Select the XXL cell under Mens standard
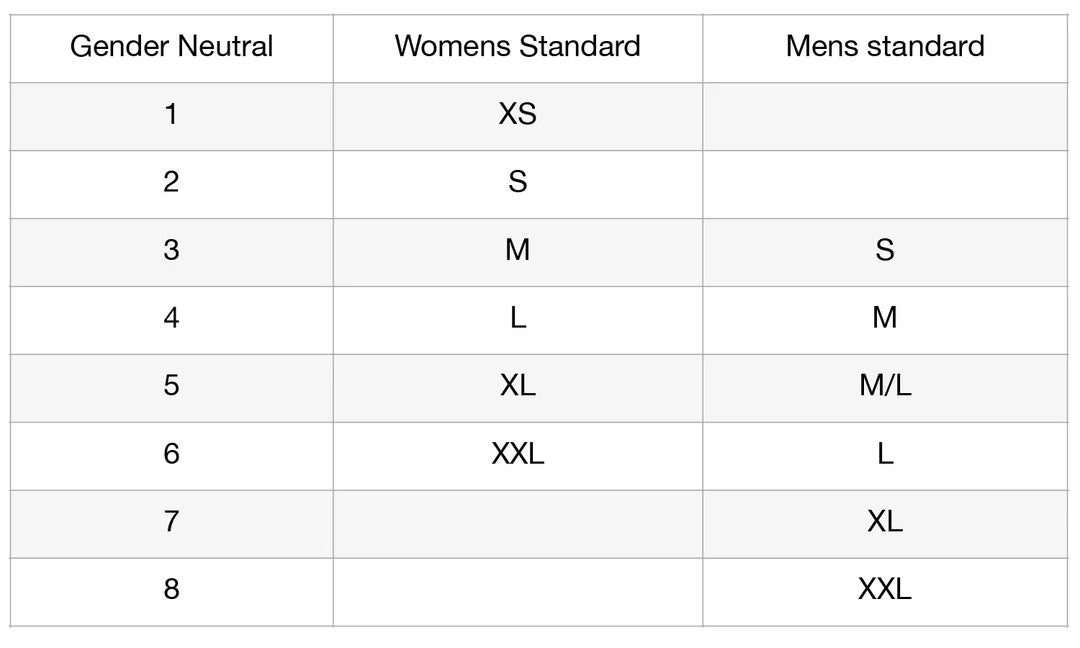 click(x=885, y=589)
